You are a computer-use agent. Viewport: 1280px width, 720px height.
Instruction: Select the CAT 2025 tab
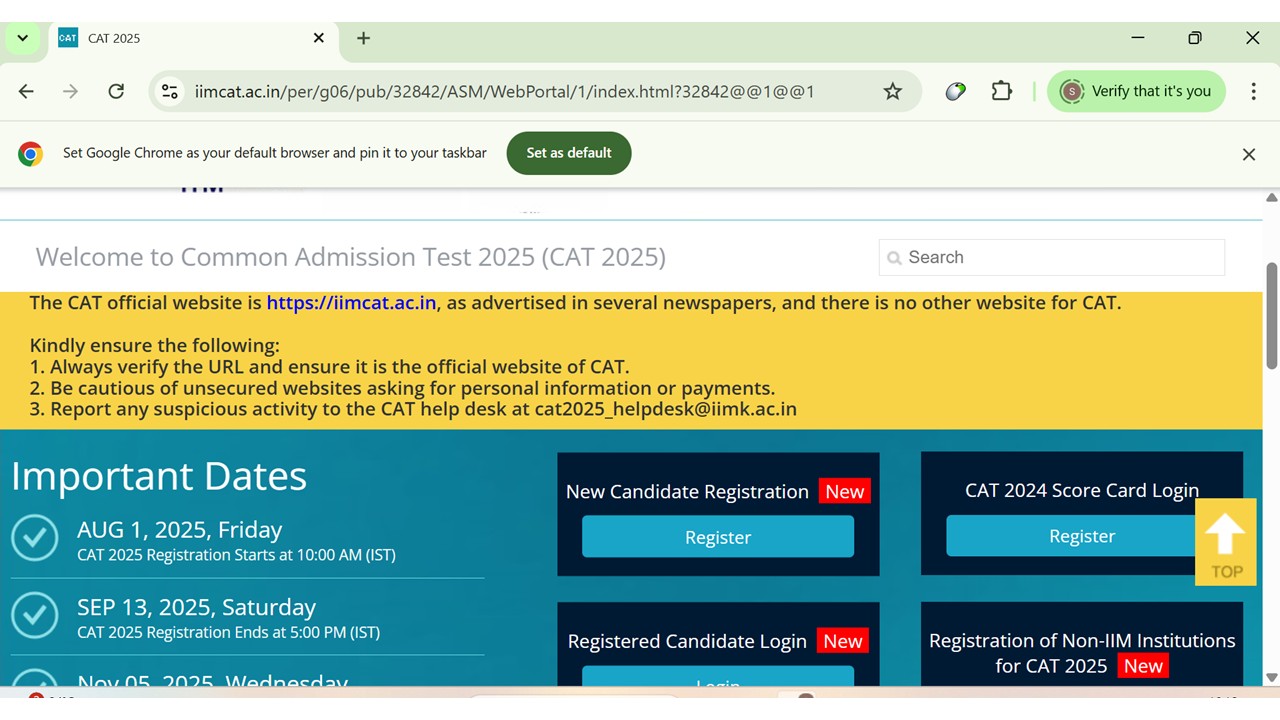[x=180, y=38]
